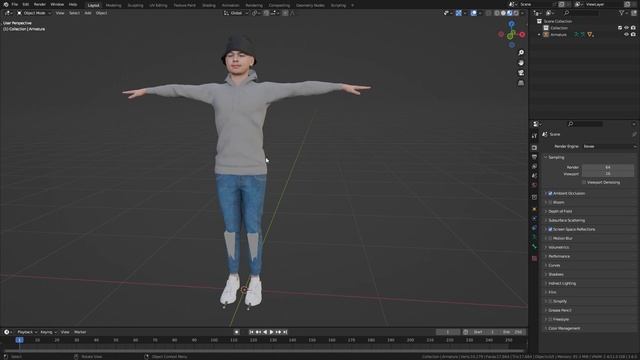
Task: Open the Scene properties tab icon
Action: click(x=534, y=176)
